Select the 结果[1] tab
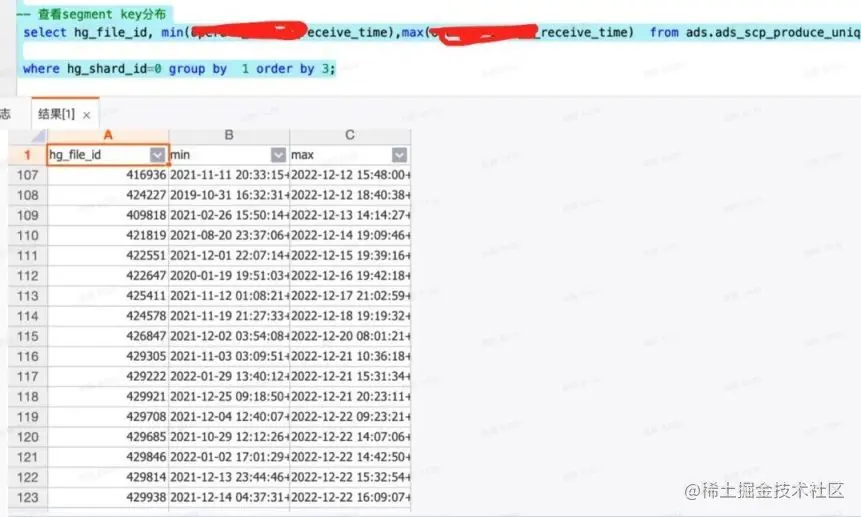The height and width of the screenshot is (517, 861). click(x=57, y=114)
